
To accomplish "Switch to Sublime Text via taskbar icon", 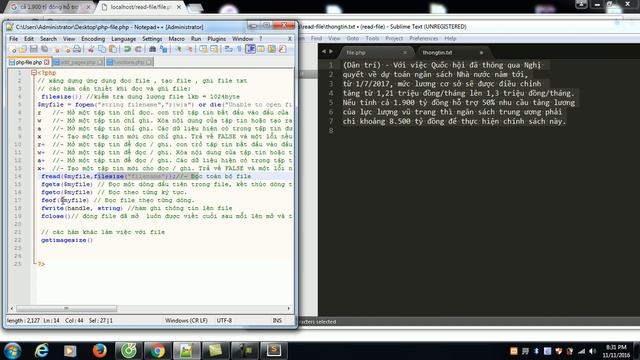I will pos(274,351).
